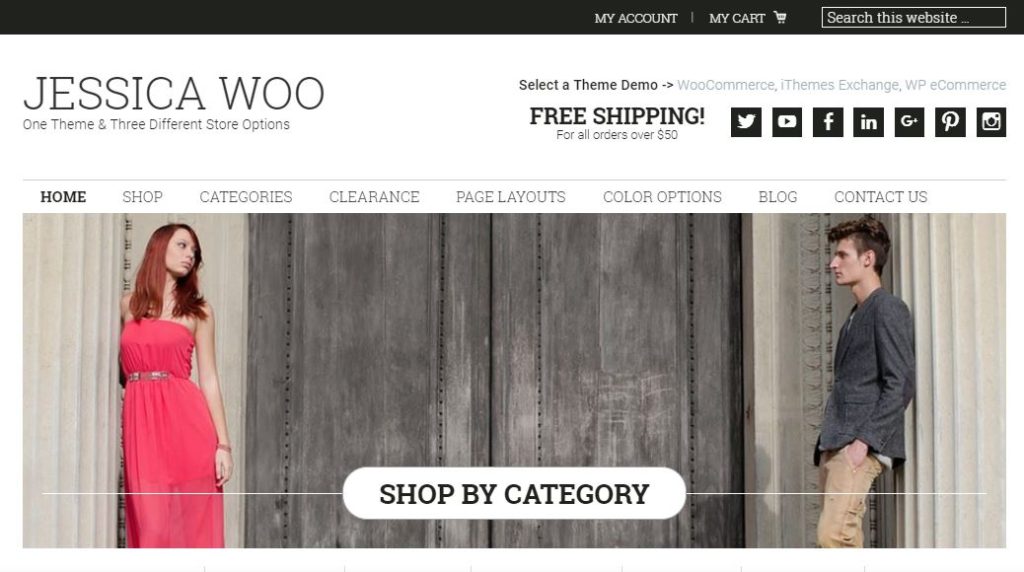Open the Google Plus social icon
This screenshot has width=1024, height=572.
pos(909,122)
